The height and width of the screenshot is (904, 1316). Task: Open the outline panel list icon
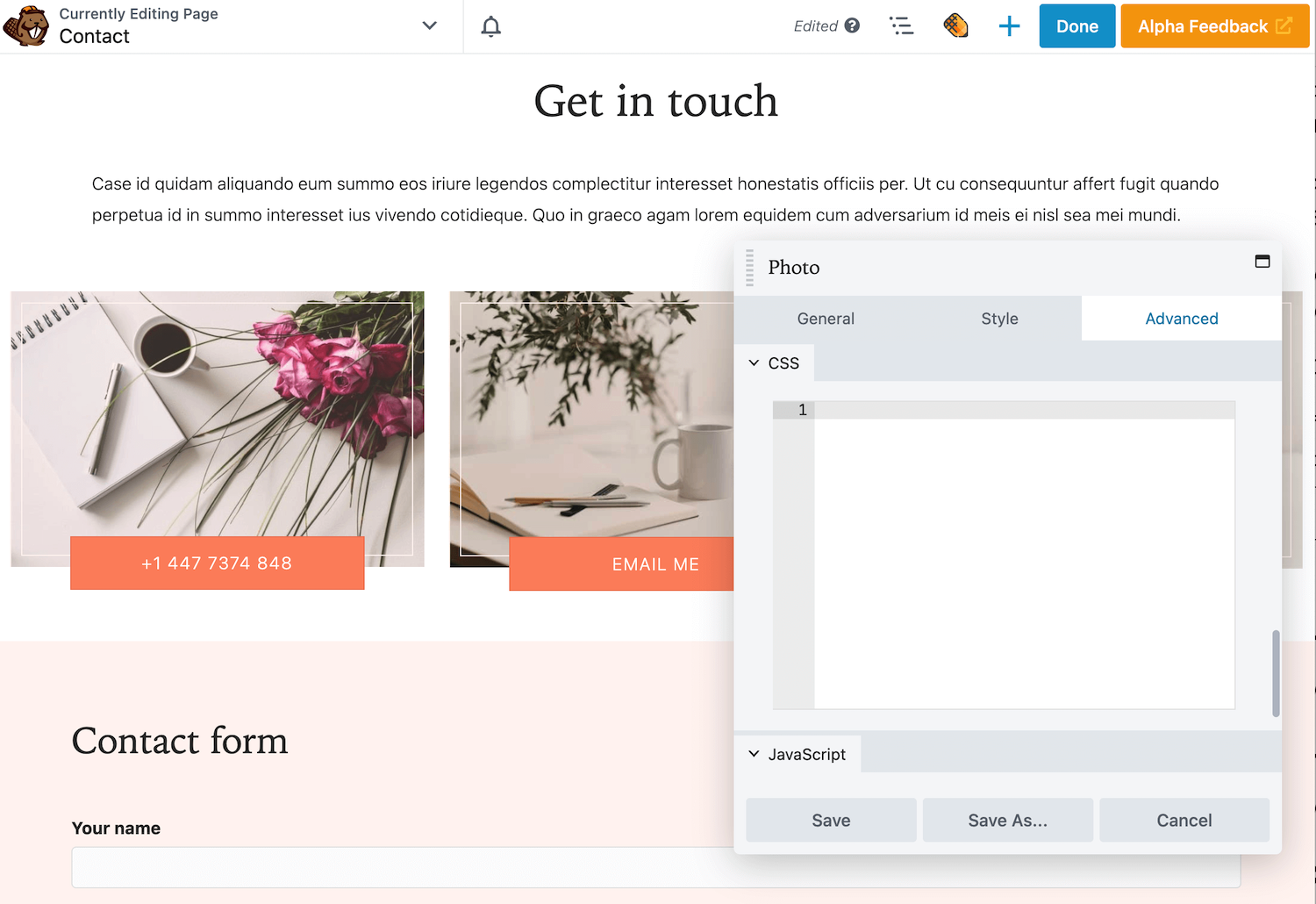901,26
